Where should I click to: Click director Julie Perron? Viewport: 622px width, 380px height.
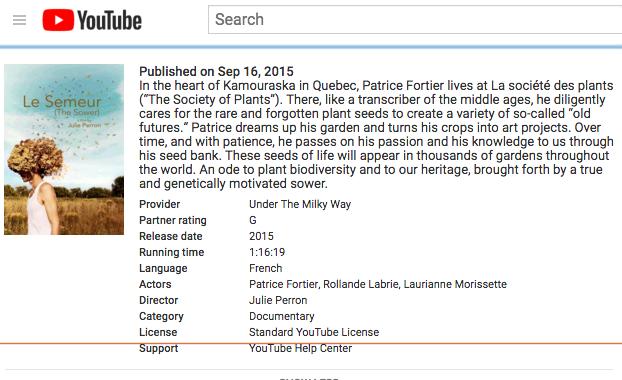[278, 300]
